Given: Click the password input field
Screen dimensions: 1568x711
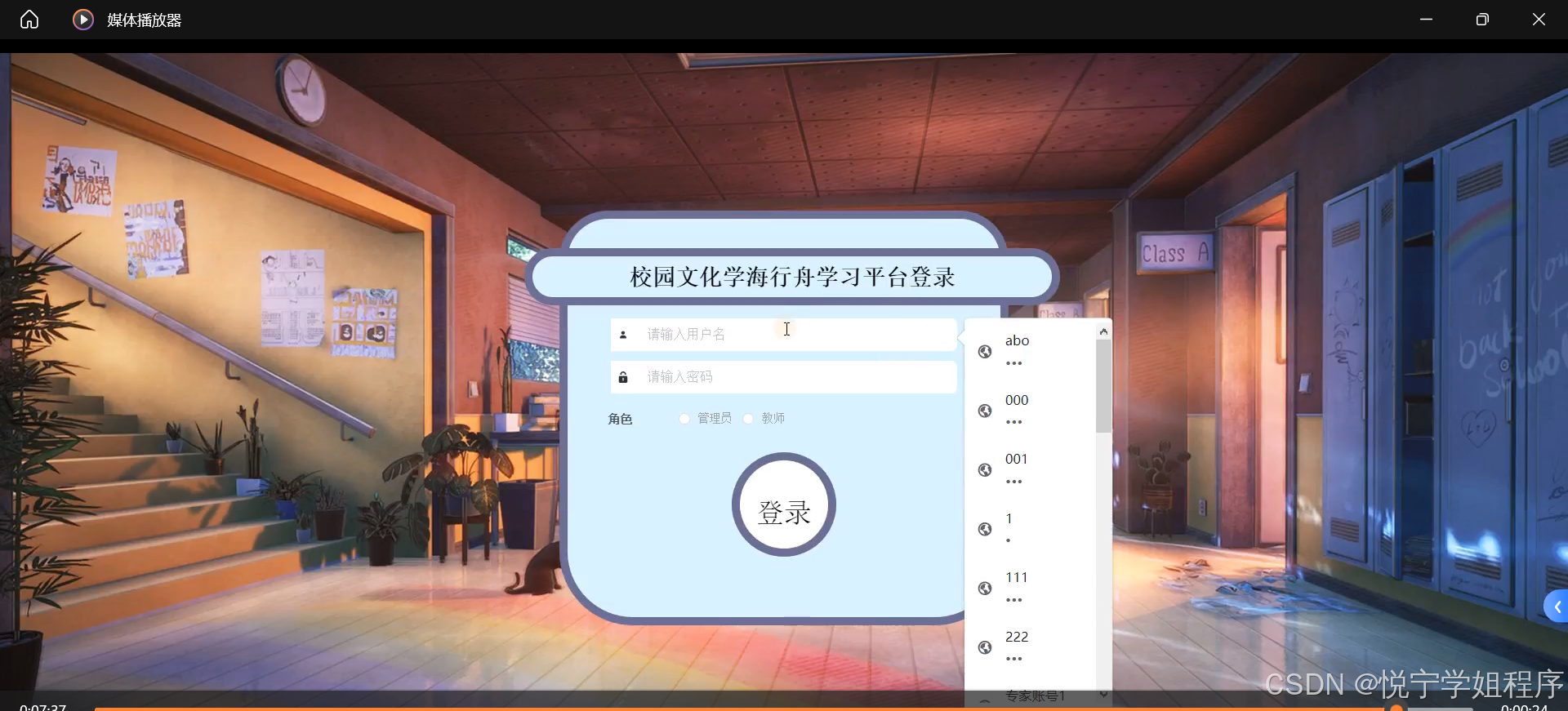Looking at the screenshot, I should tap(783, 377).
